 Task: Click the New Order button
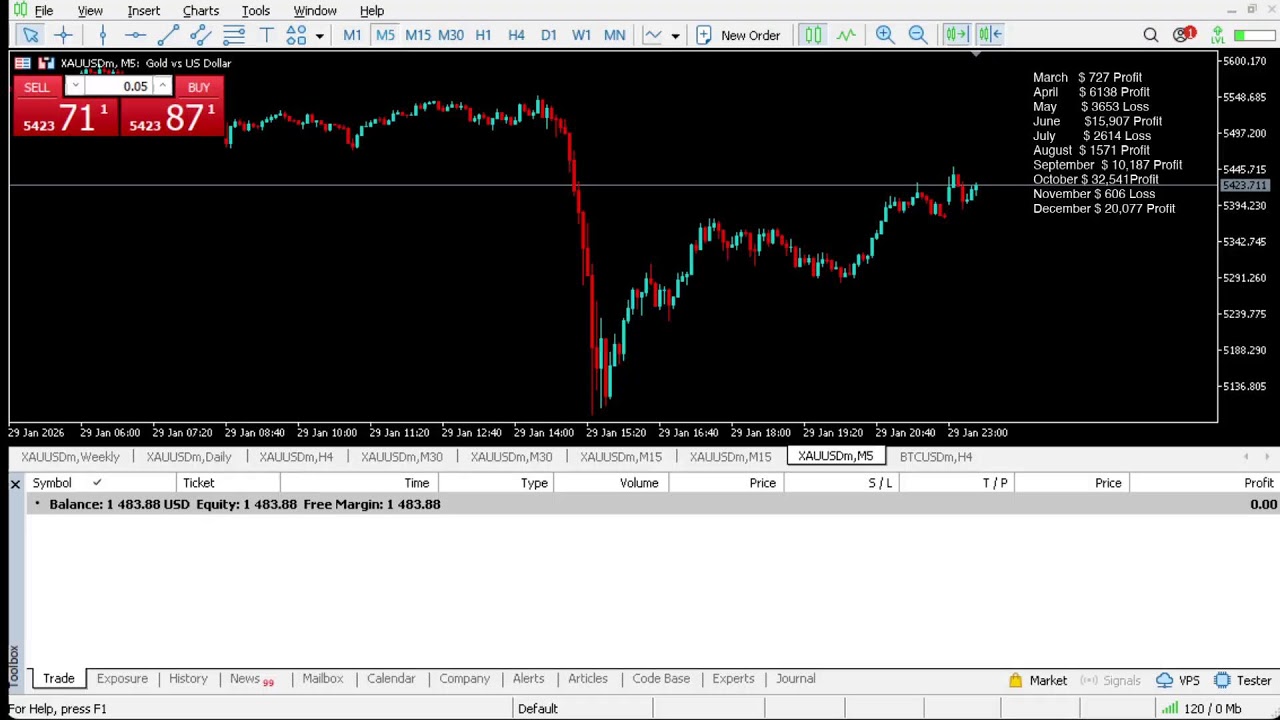pyautogui.click(x=739, y=35)
